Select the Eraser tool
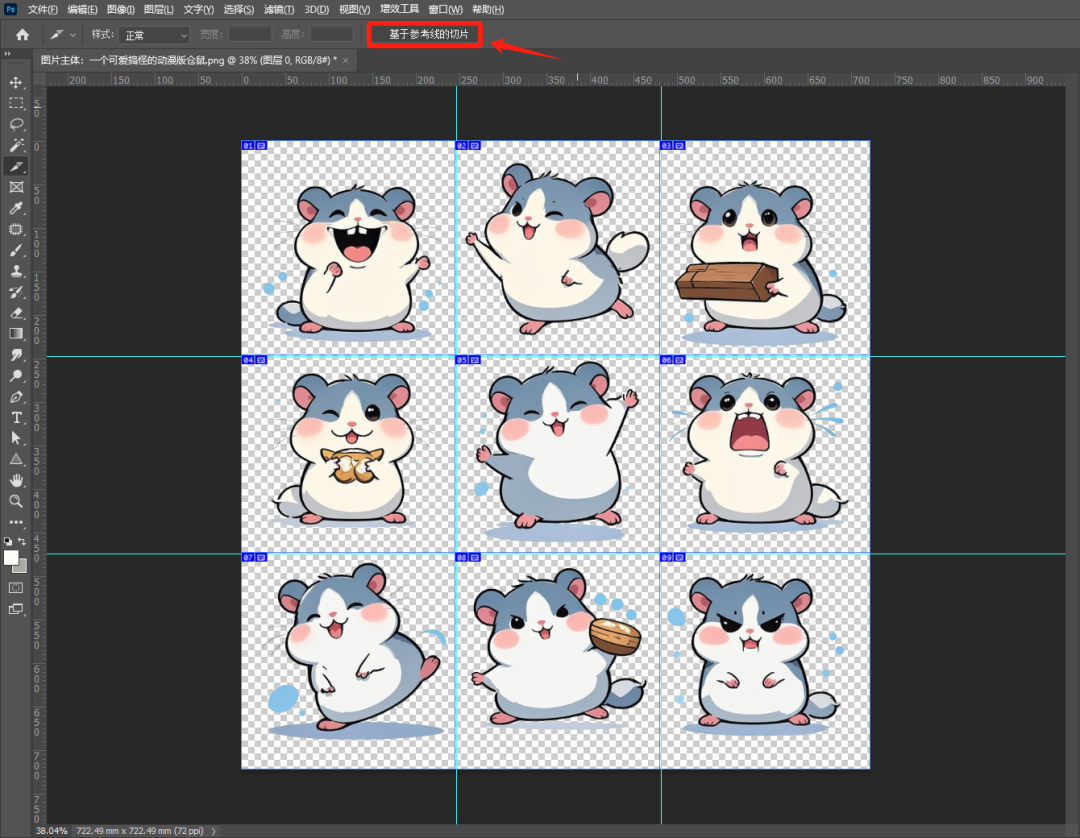Screen dimensions: 1080x838 click(x=16, y=313)
